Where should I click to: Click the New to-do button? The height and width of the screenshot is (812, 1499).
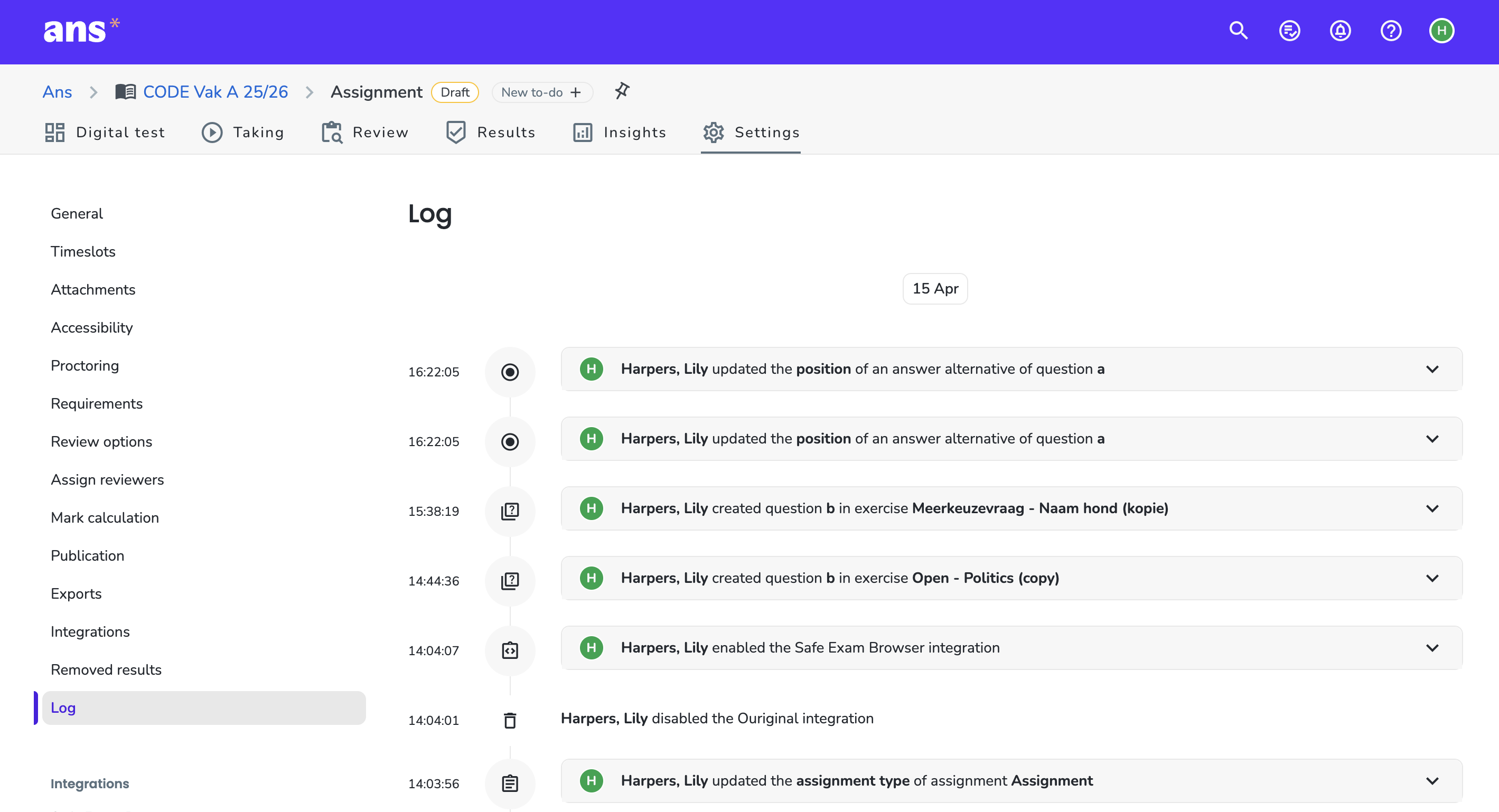542,92
